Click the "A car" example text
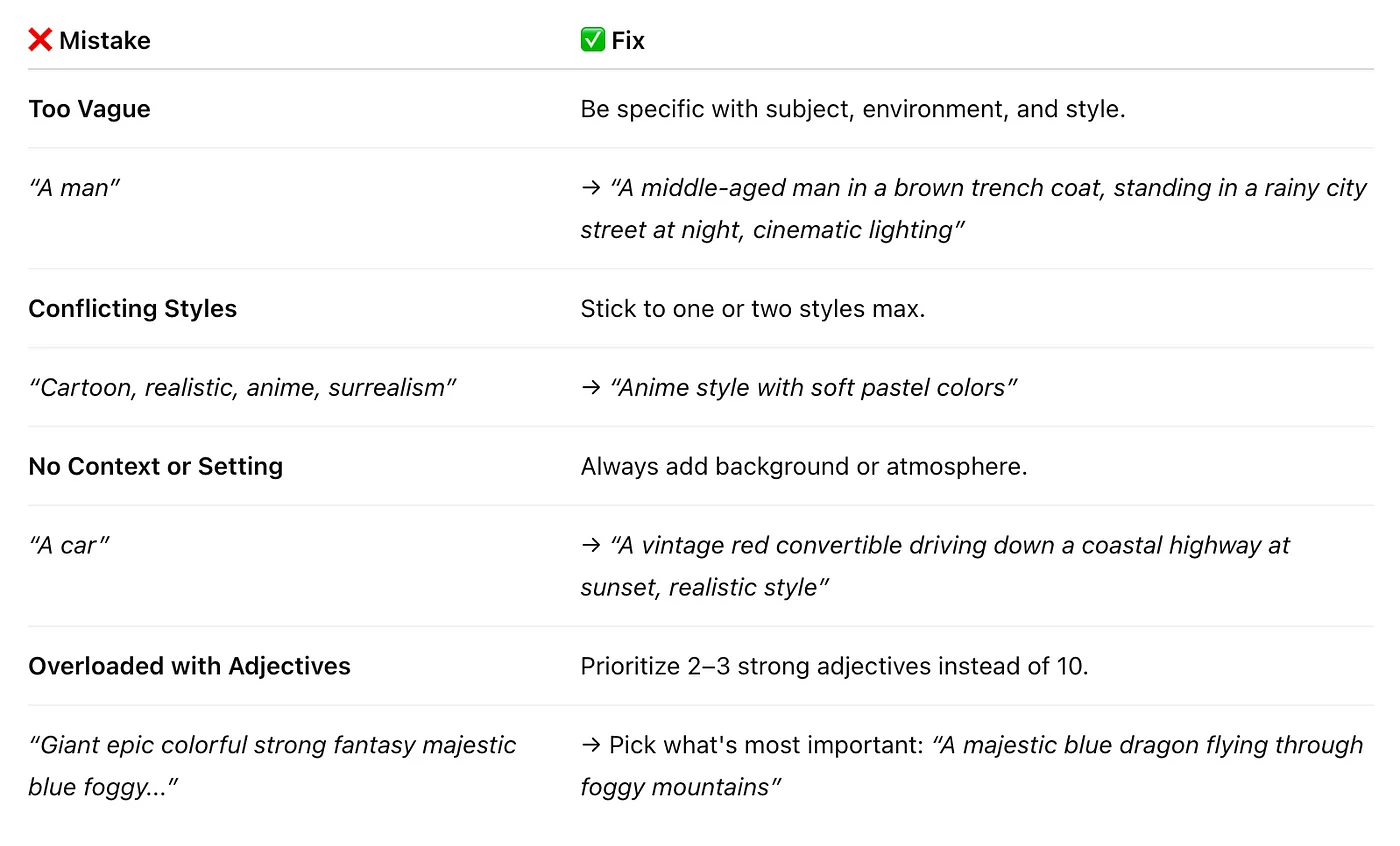 69,545
